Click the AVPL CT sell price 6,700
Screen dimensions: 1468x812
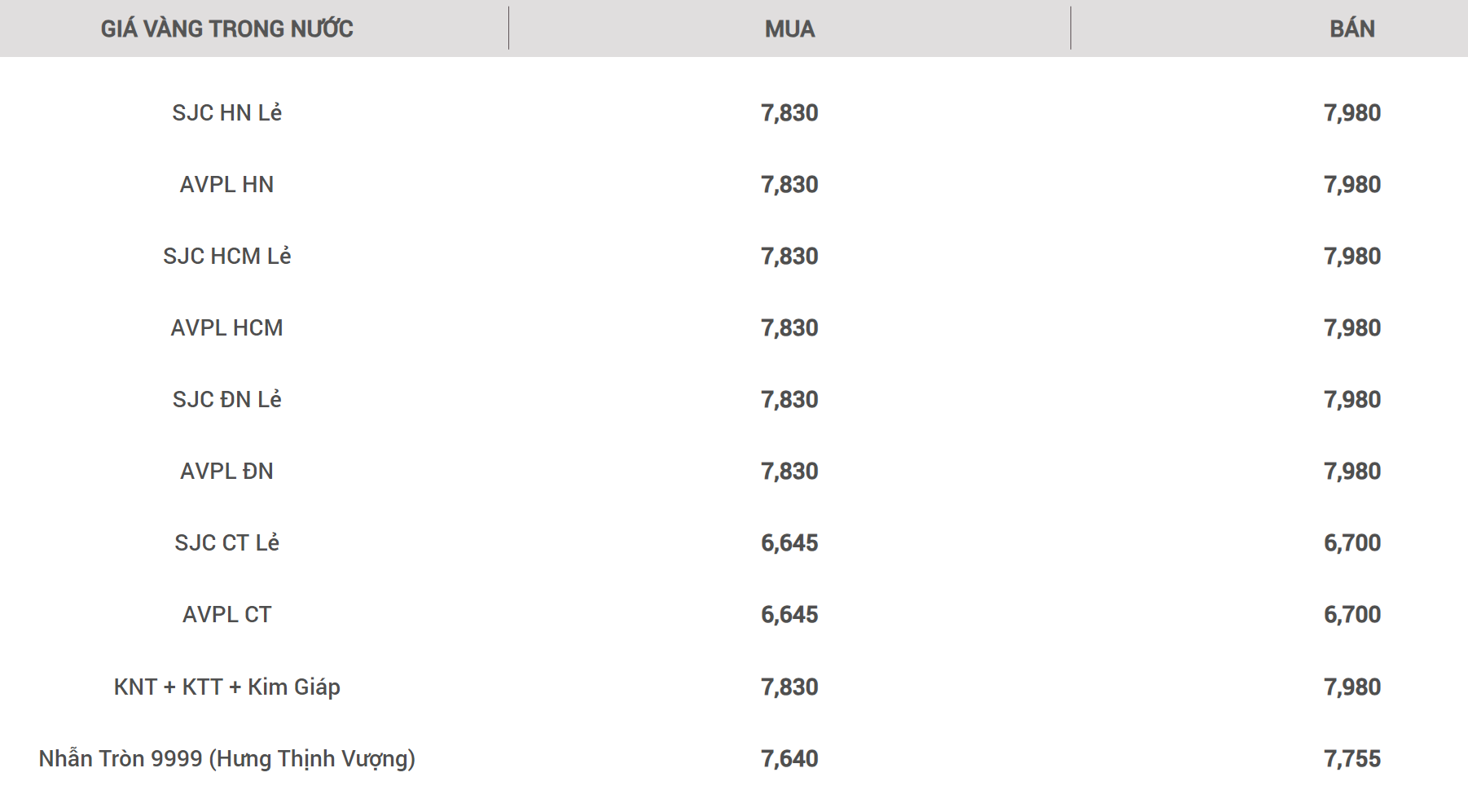pos(1352,615)
